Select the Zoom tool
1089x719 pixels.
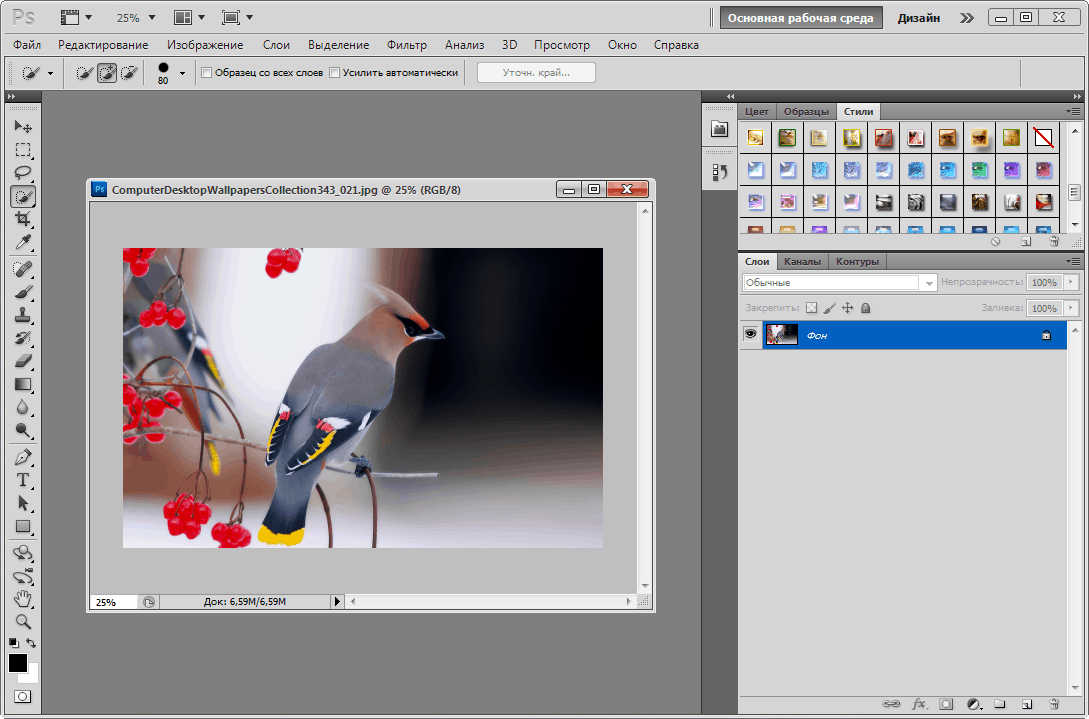23,622
